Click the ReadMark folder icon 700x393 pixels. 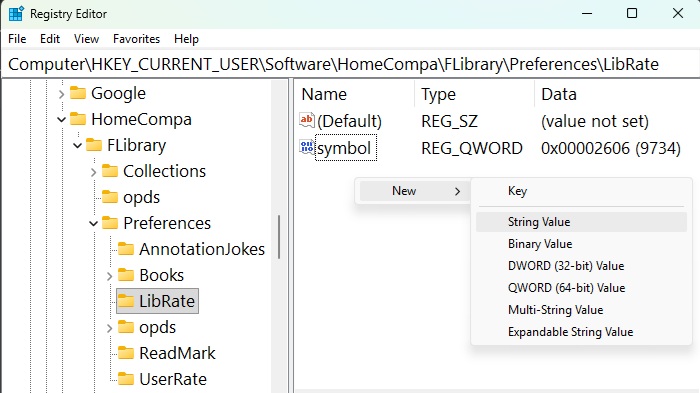(x=126, y=353)
